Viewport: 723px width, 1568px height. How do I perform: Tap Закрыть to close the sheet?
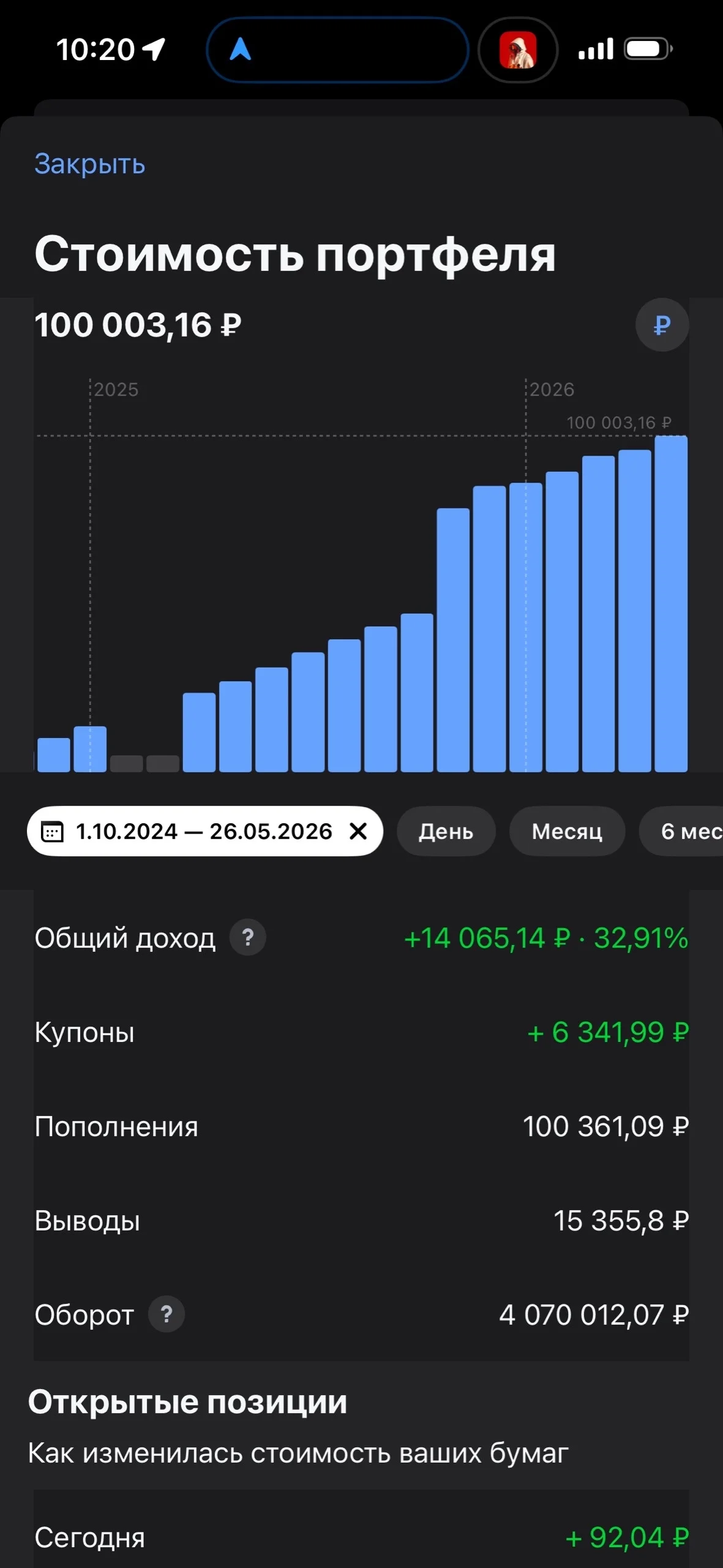(x=89, y=164)
